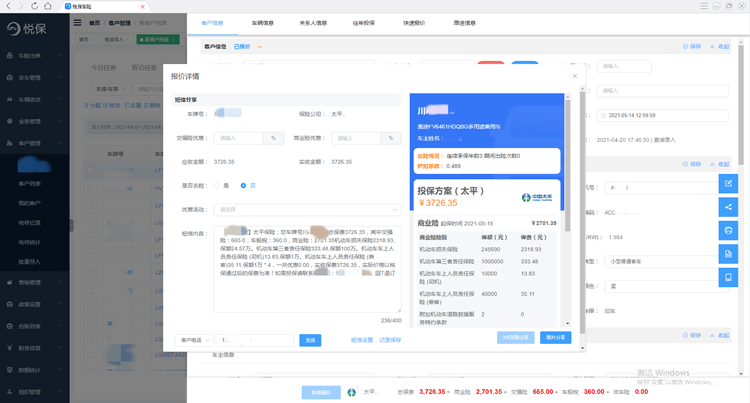
Task: Click the blue share icon on right sidebar
Action: pyautogui.click(x=728, y=207)
